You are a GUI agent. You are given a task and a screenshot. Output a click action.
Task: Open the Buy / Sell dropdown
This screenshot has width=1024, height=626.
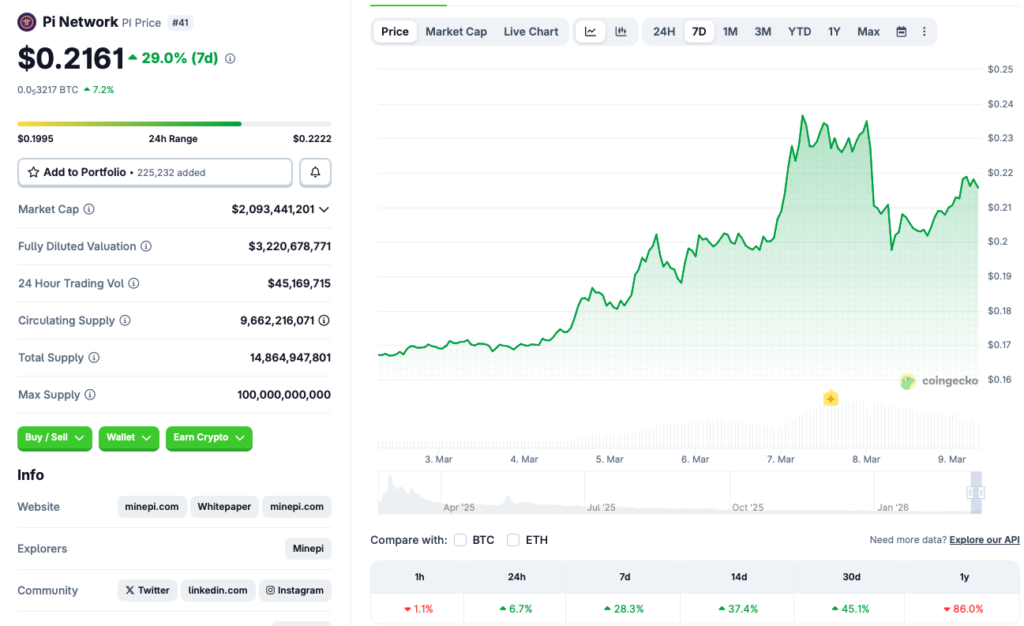point(54,438)
